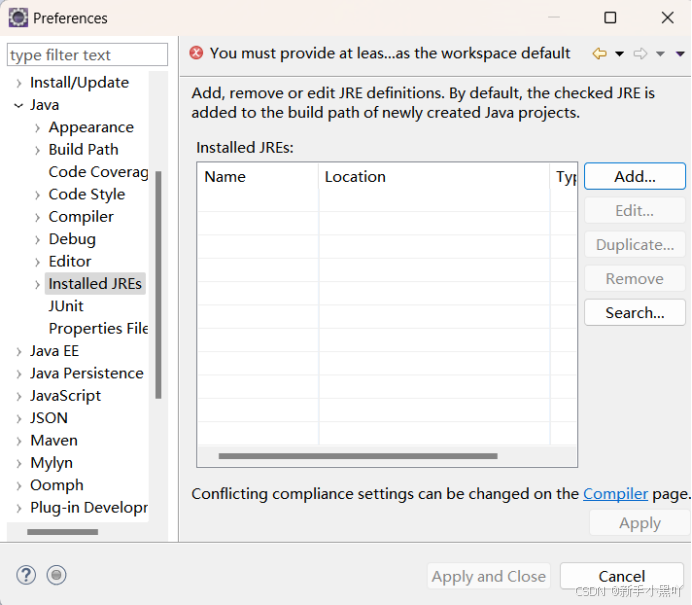Click the Type column header
Image resolution: width=692 pixels, height=605 pixels.
[564, 177]
